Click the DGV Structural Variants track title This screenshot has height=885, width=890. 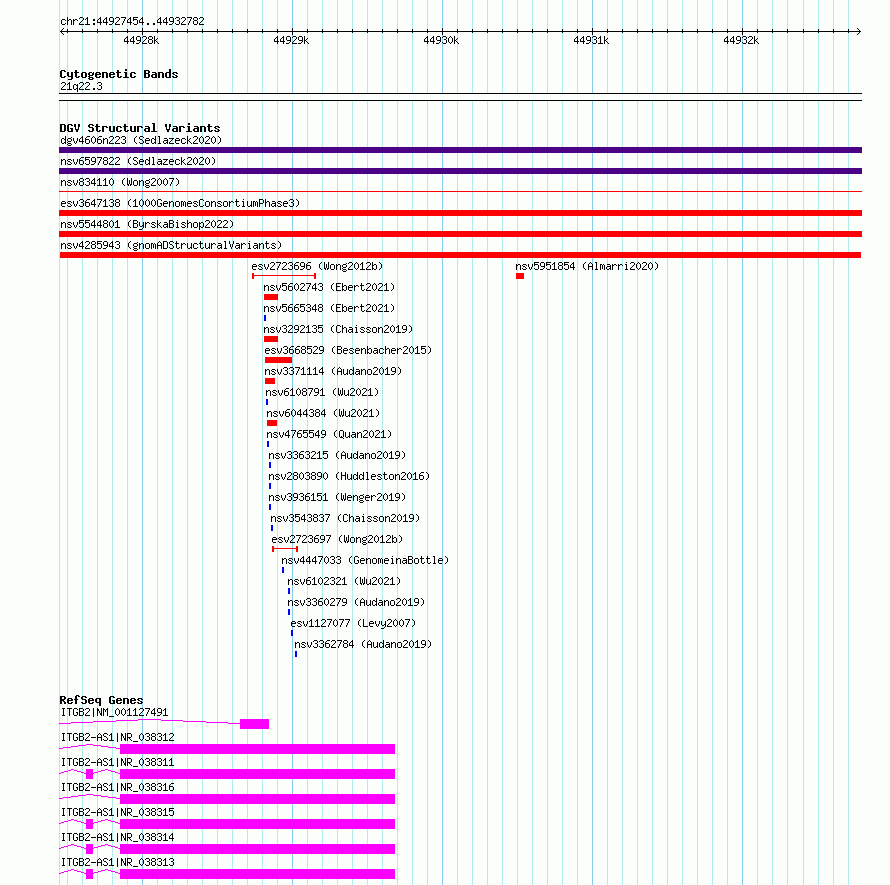coord(140,128)
